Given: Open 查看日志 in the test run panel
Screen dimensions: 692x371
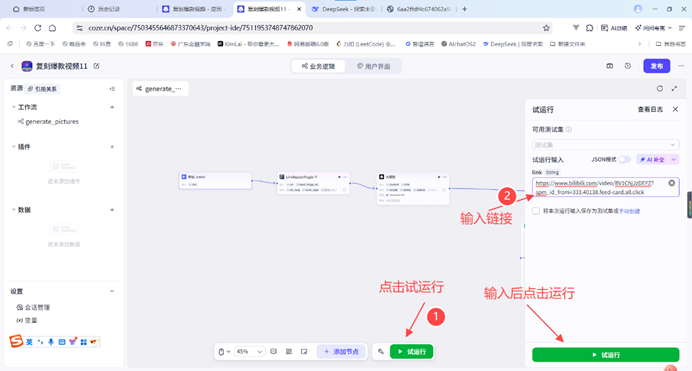Looking at the screenshot, I should coord(650,109).
